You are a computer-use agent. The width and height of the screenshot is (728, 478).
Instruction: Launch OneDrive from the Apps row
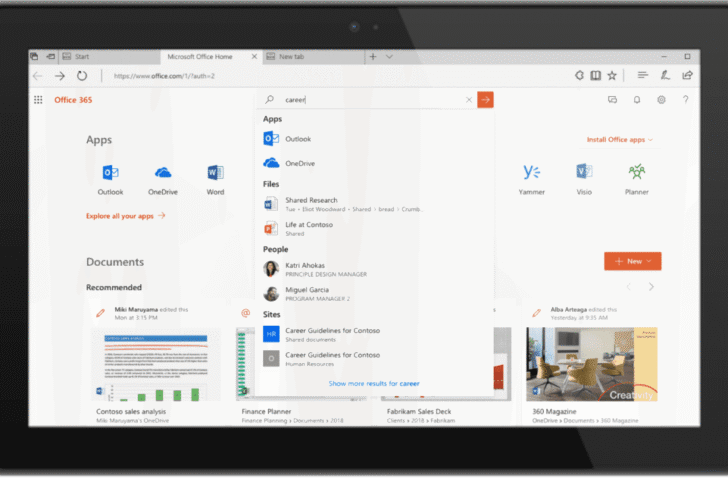163,180
